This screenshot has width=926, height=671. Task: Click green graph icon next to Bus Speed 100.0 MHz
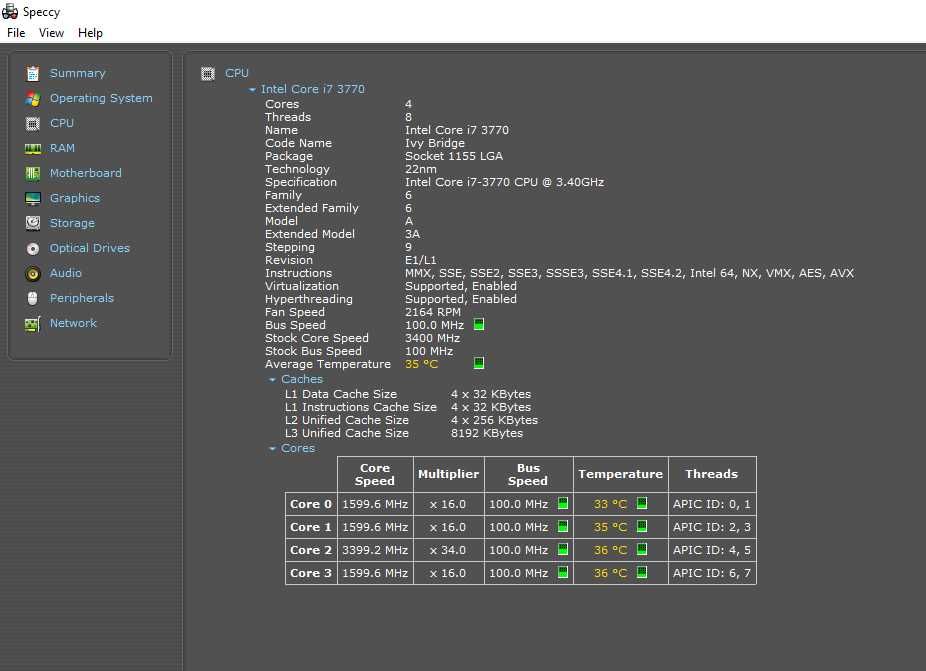pos(479,324)
